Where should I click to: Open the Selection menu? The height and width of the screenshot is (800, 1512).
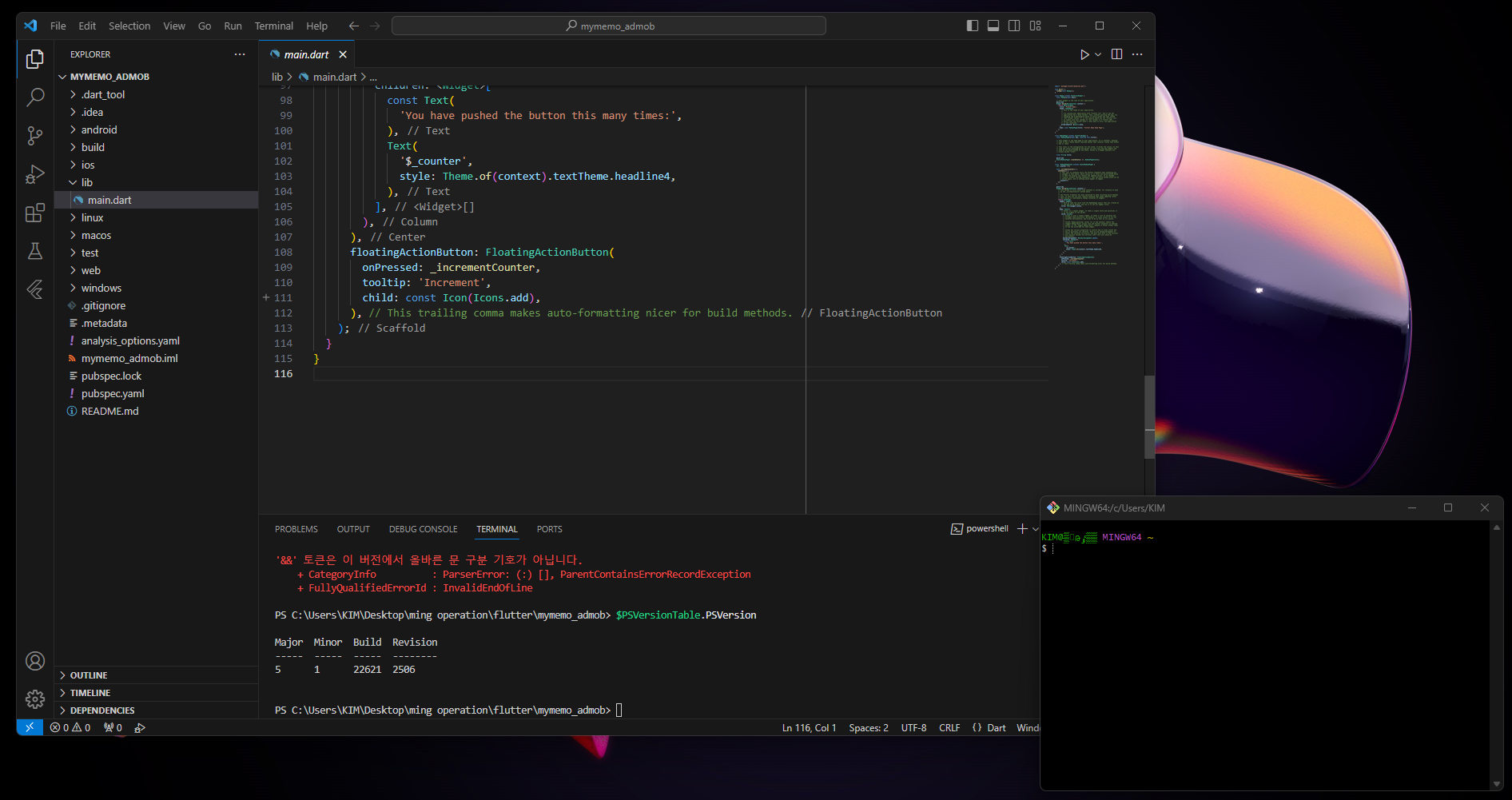[x=129, y=26]
